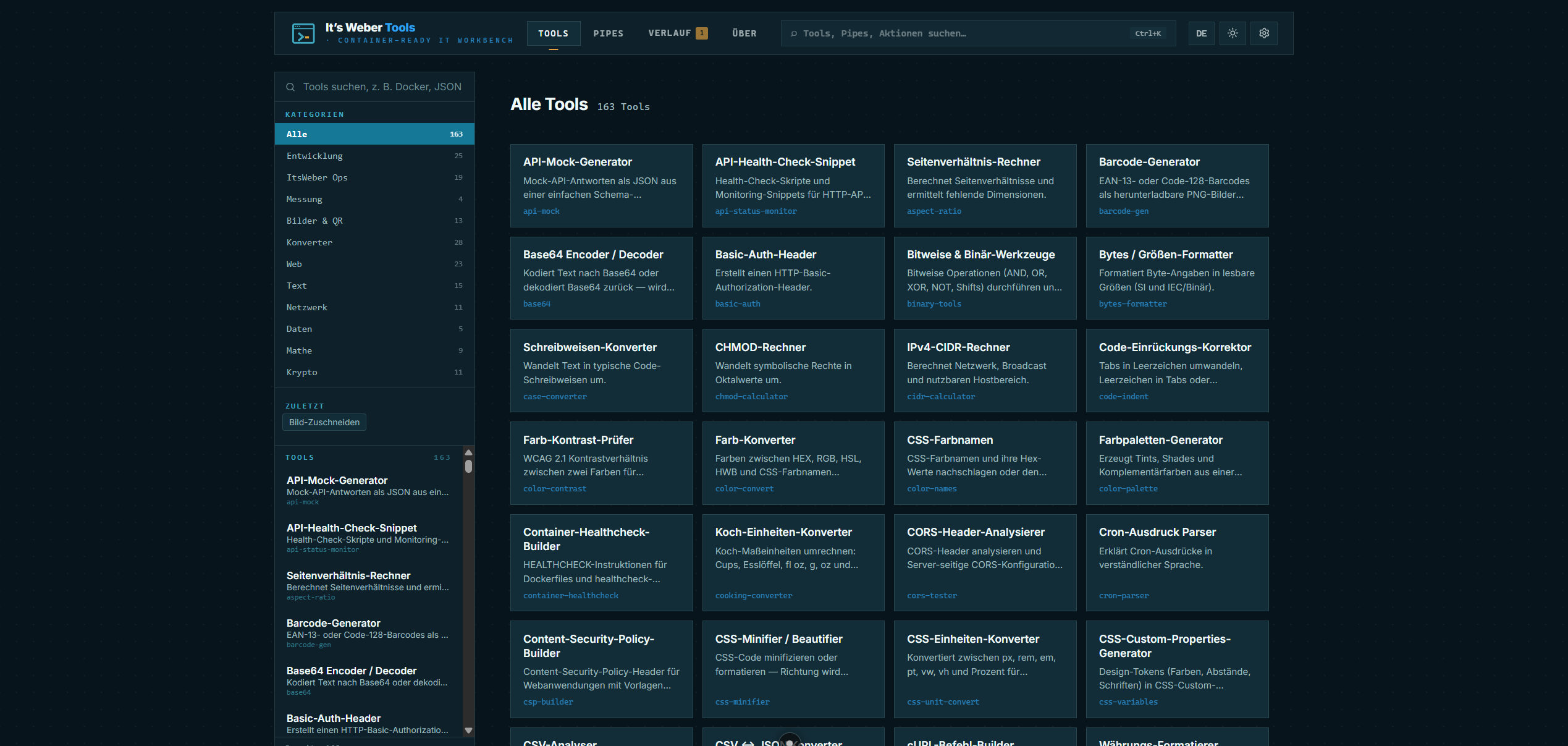Open Seitenverhältnis-Rechner in sidebar list
The height and width of the screenshot is (746, 1568).
click(x=369, y=586)
